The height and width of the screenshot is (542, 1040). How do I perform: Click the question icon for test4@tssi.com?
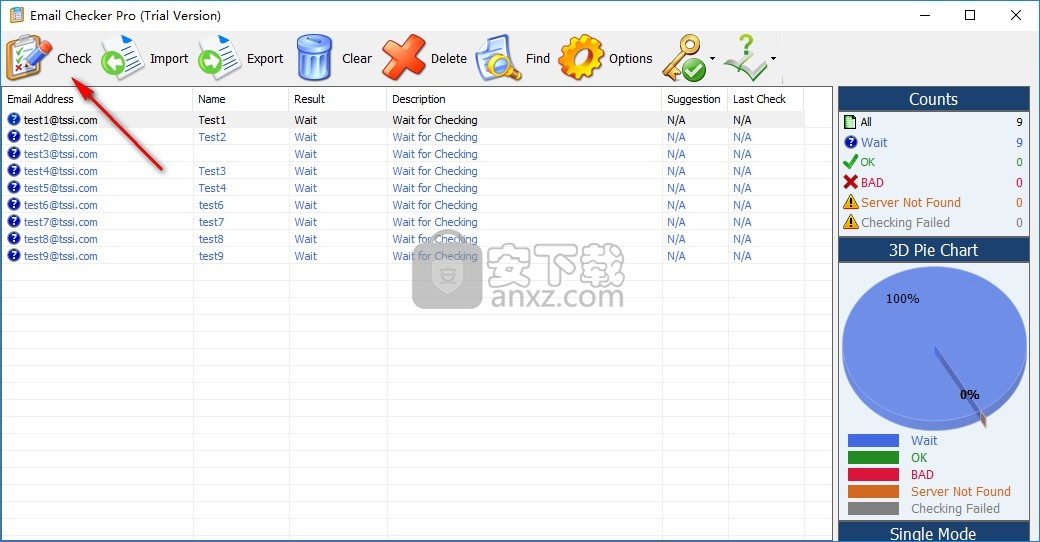[x=14, y=170]
